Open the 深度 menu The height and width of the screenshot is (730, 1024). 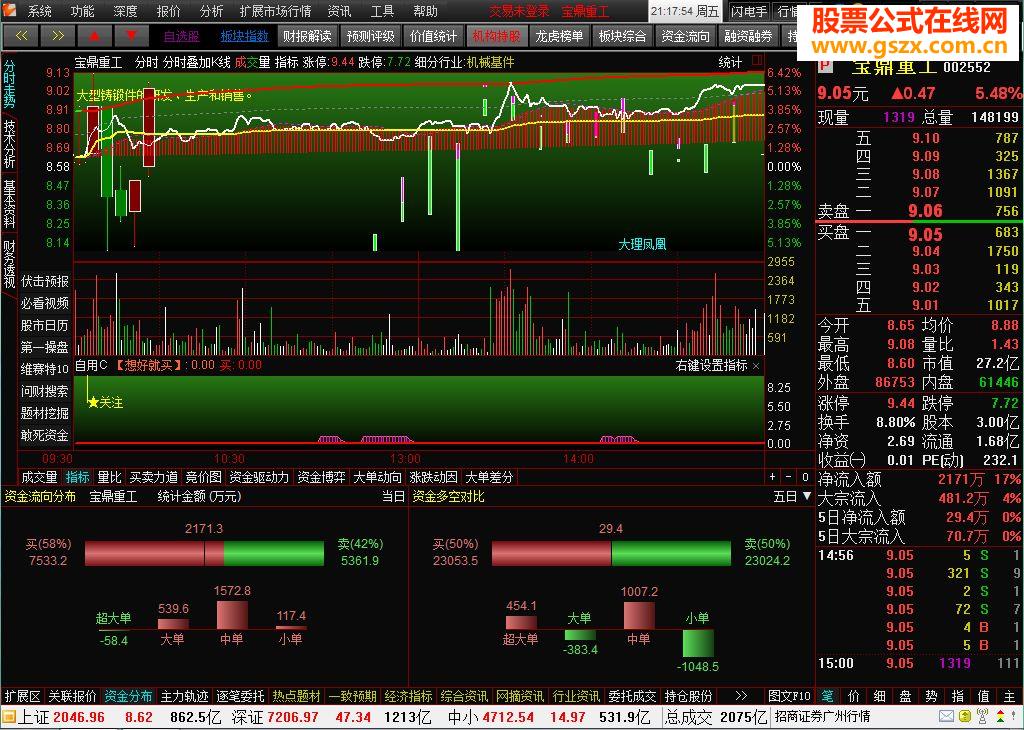click(125, 11)
